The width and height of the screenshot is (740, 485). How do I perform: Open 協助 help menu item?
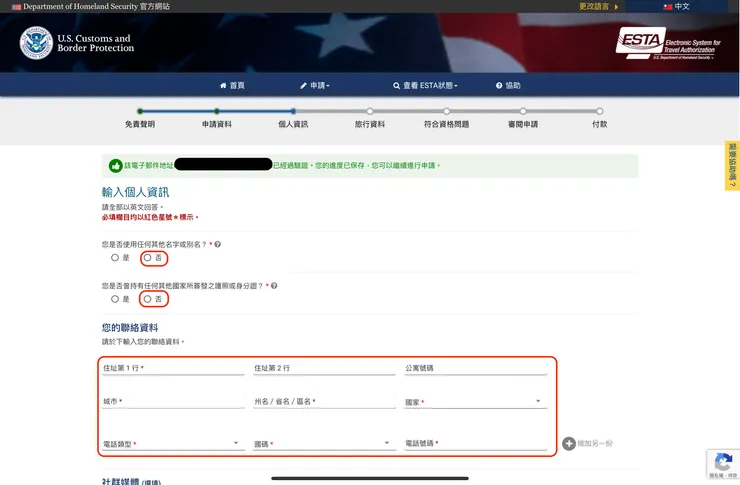point(508,85)
